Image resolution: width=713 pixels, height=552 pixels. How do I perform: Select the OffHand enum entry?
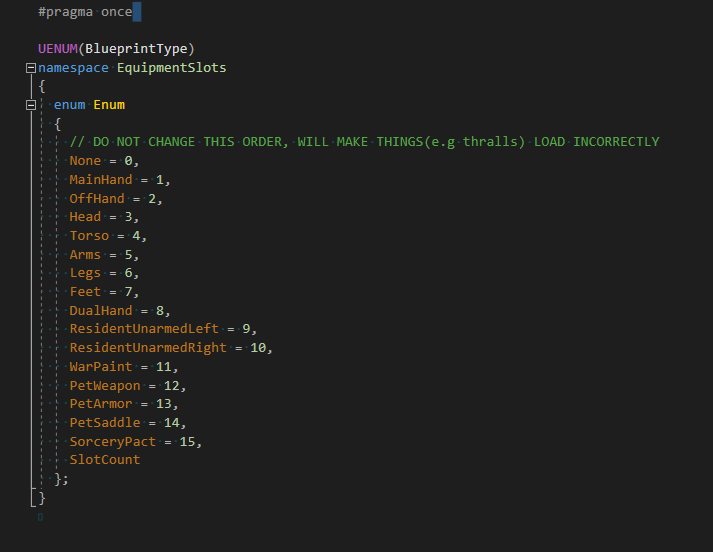click(x=97, y=198)
